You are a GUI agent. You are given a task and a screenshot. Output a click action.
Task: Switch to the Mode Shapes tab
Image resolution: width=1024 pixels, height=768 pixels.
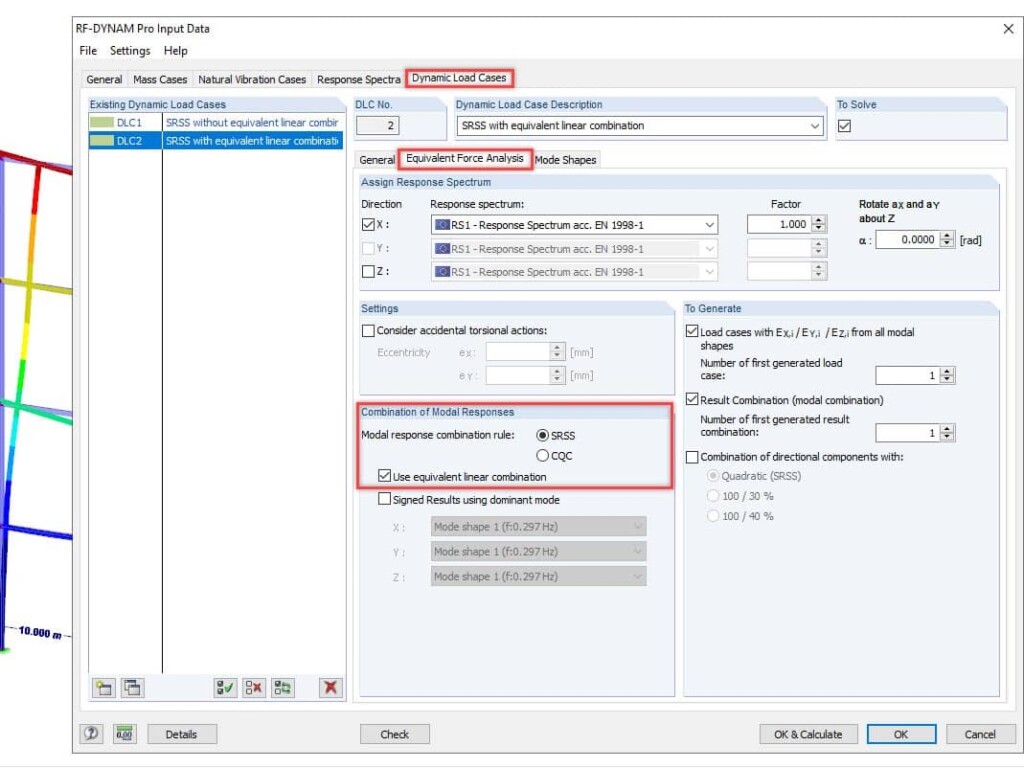pos(566,160)
